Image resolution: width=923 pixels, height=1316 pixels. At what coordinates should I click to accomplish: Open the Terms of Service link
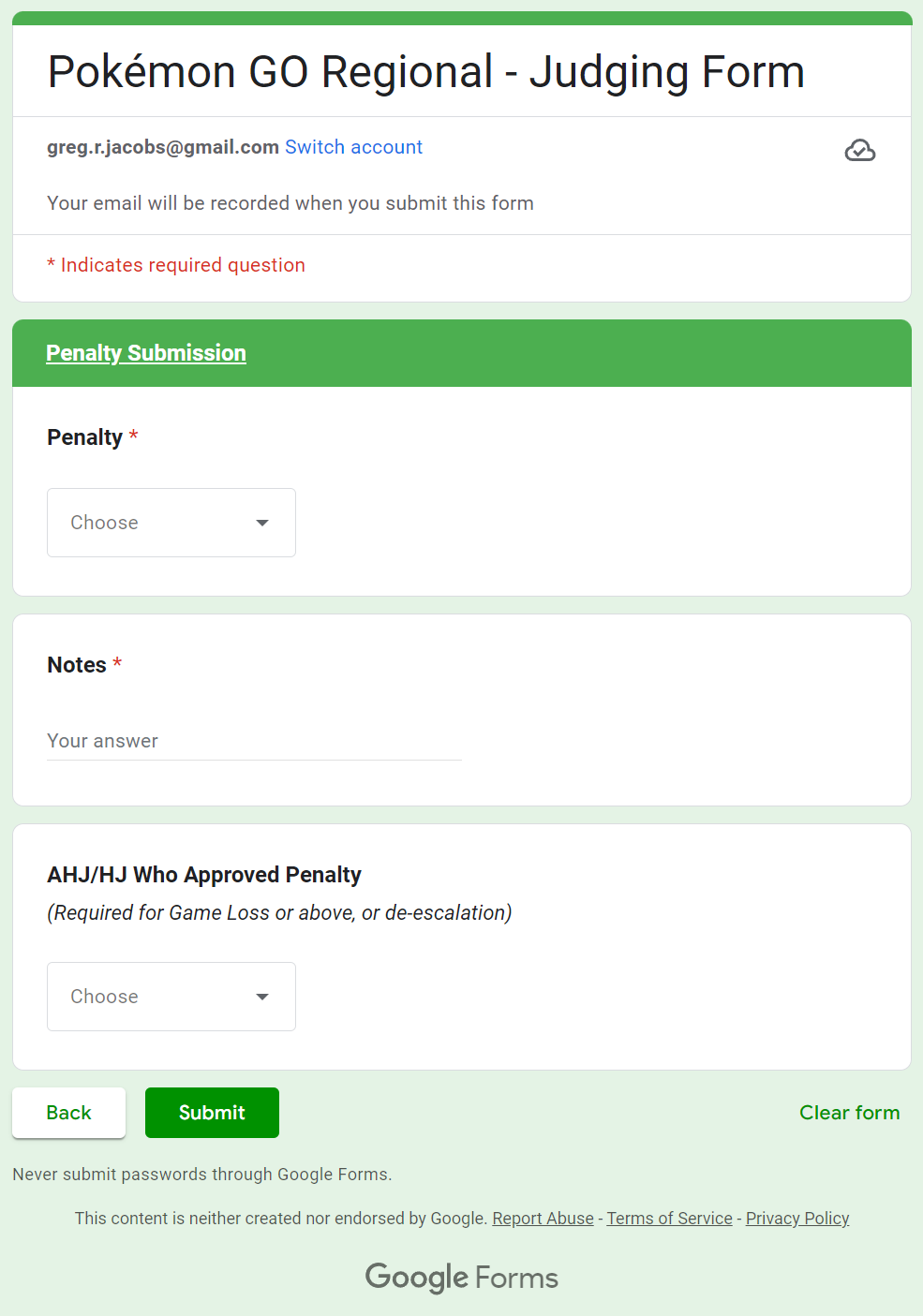669,1219
